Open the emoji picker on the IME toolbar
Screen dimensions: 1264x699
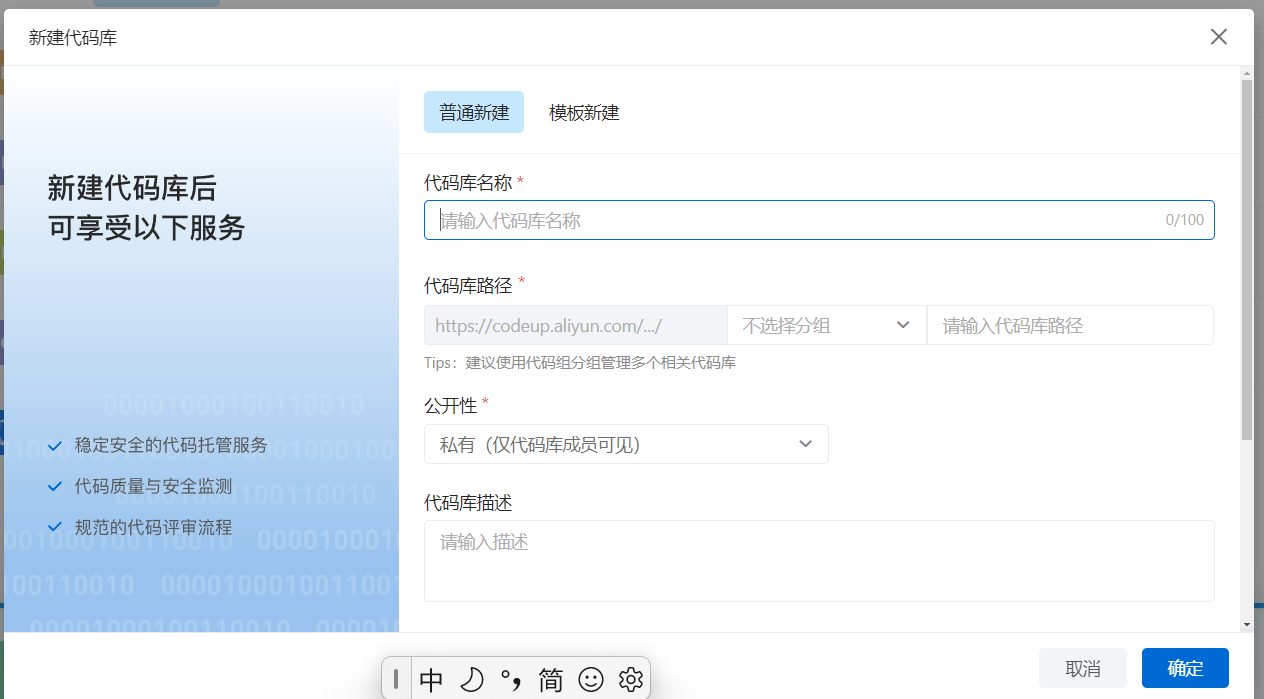pos(591,679)
